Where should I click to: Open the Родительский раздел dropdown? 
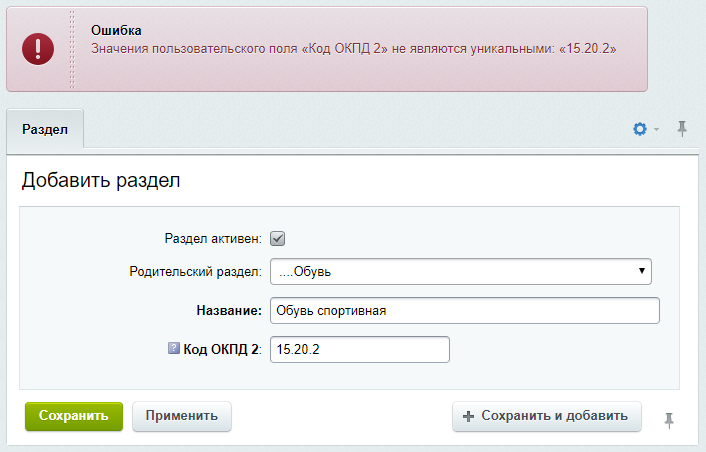(461, 271)
